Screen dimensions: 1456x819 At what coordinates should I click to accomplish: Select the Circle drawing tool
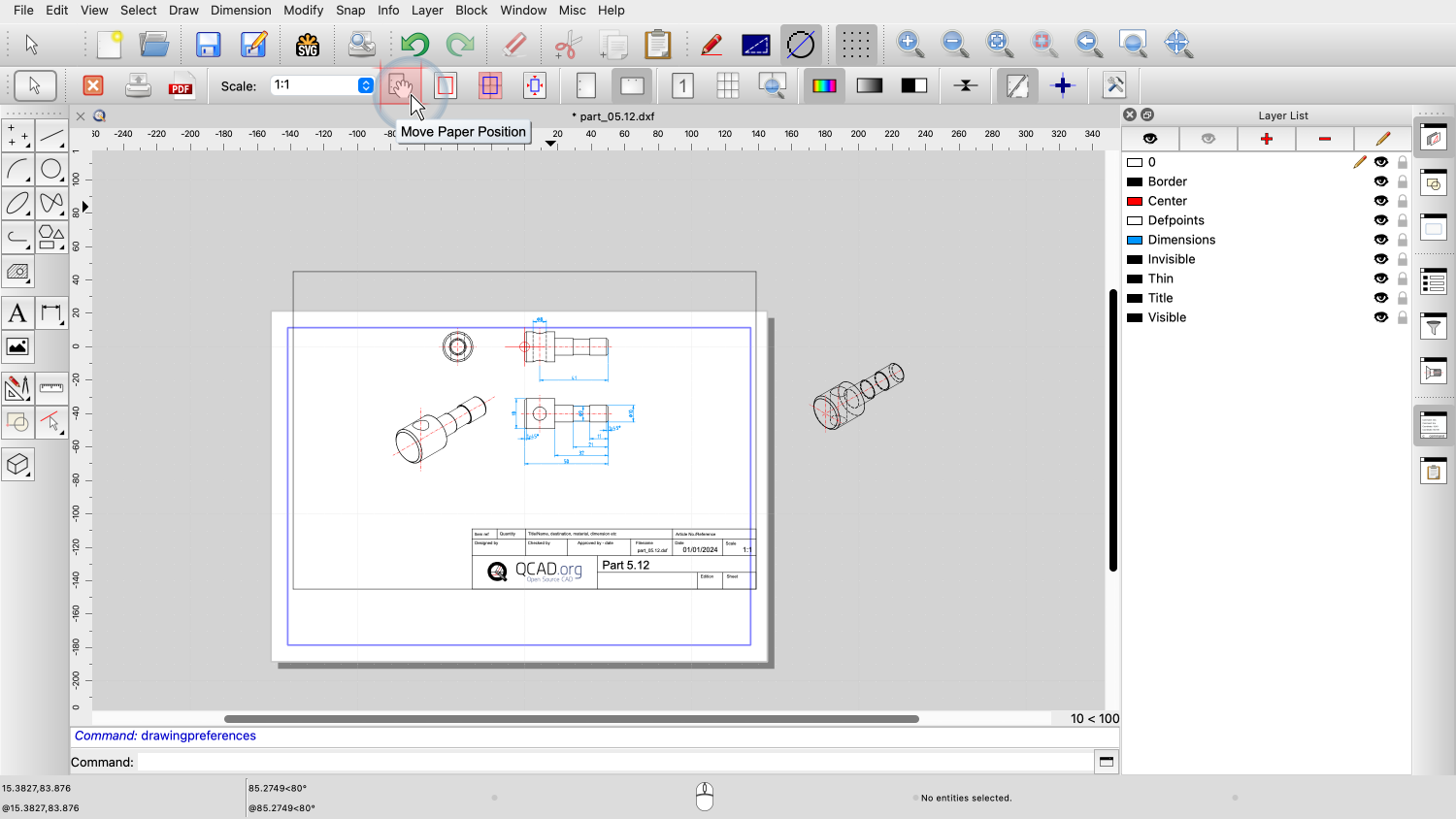tap(51, 170)
